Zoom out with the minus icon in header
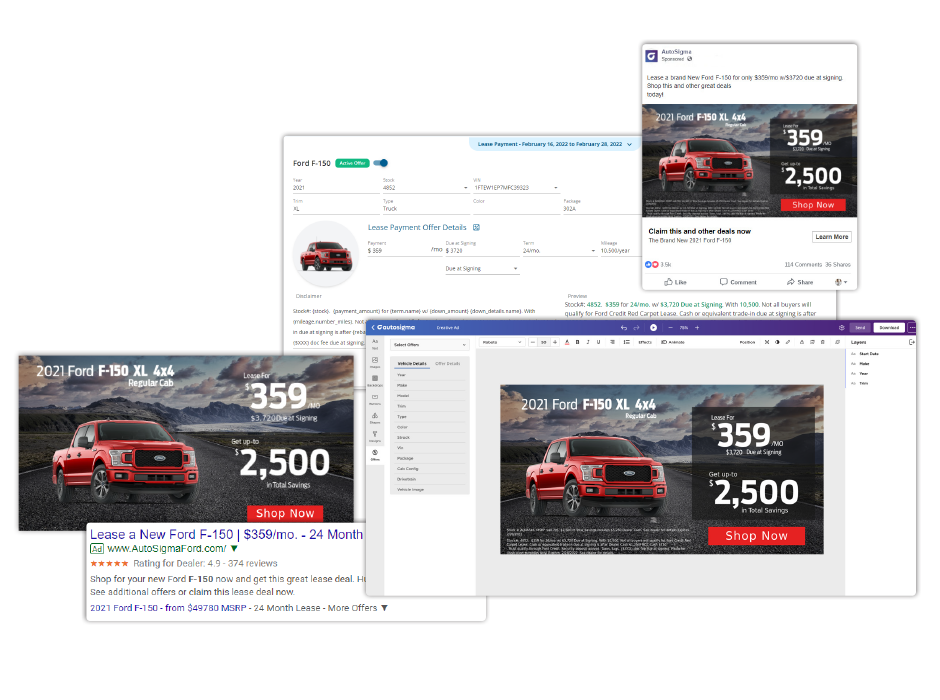The width and height of the screenshot is (940, 700). click(x=671, y=328)
